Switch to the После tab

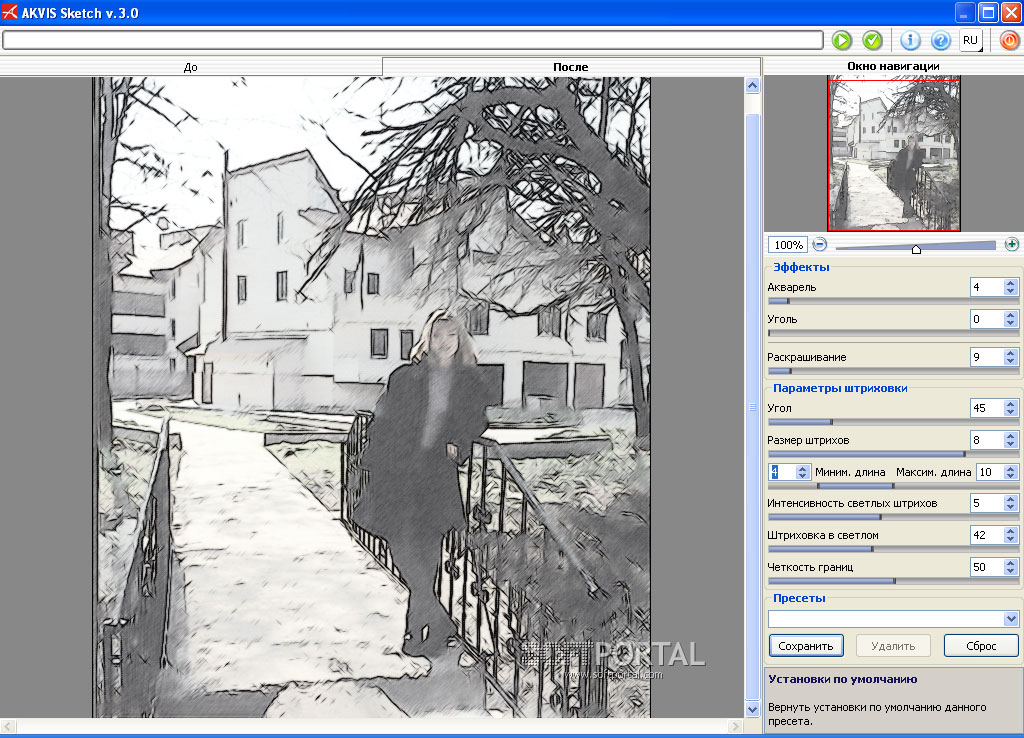[x=572, y=66]
